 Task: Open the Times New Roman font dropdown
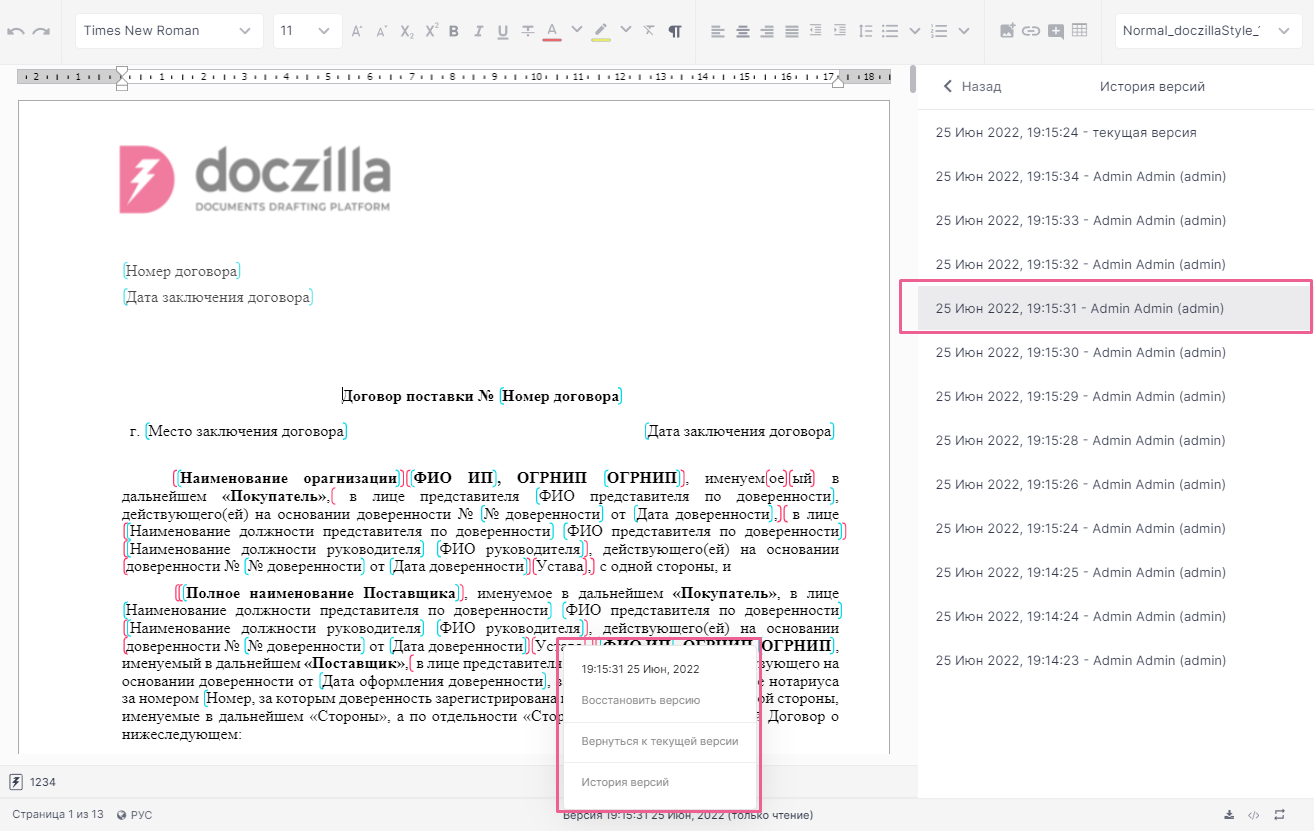coord(169,31)
